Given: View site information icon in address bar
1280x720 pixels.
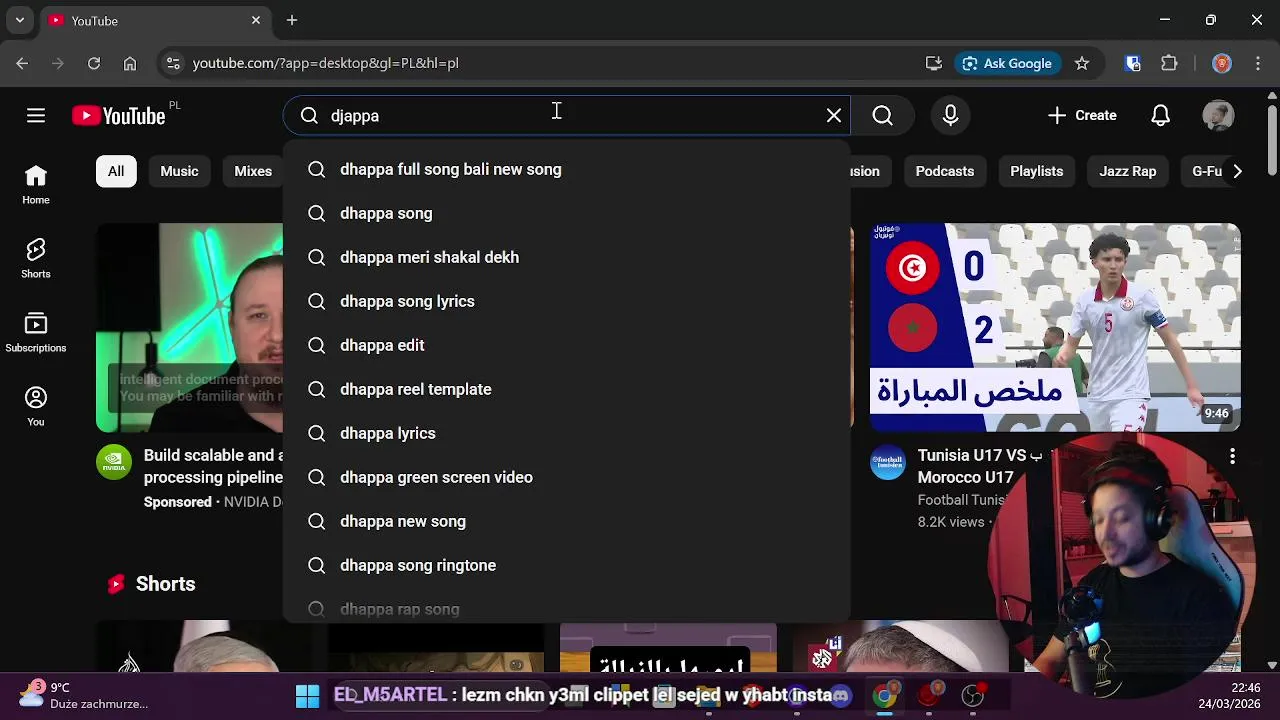Looking at the screenshot, I should click(173, 63).
